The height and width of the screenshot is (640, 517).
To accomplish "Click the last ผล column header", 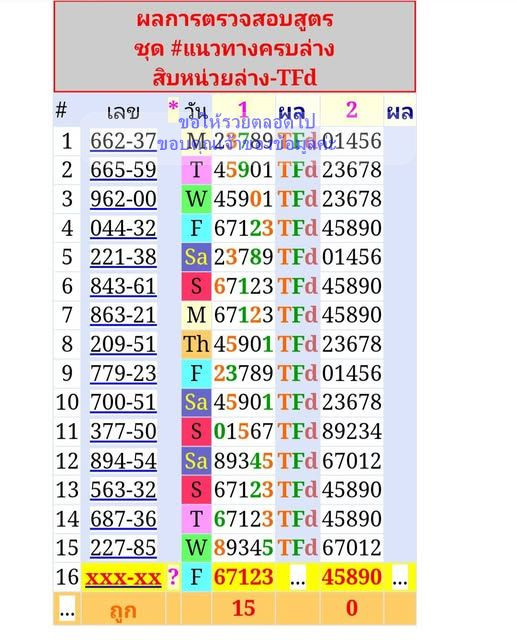I will (x=400, y=111).
